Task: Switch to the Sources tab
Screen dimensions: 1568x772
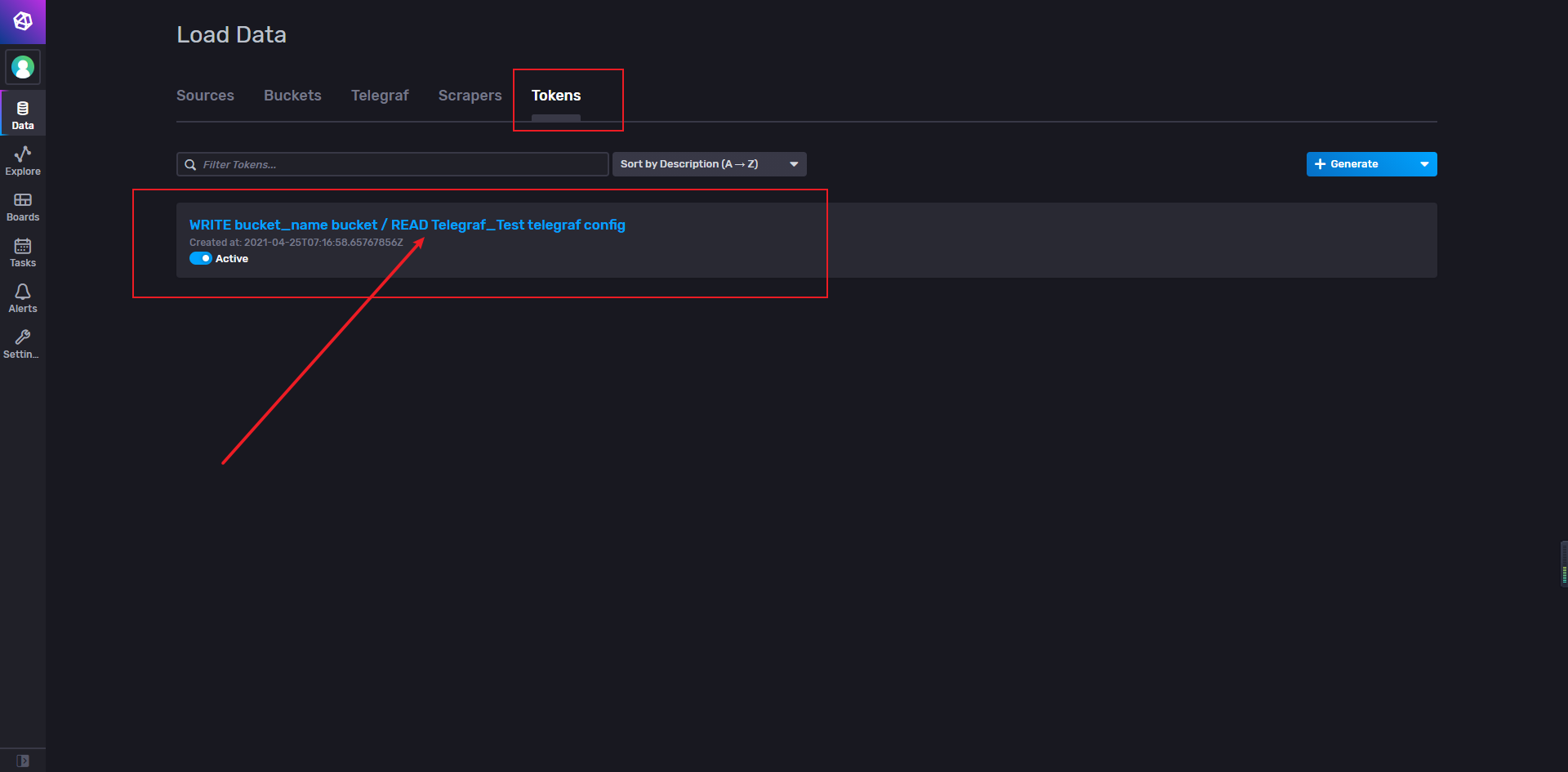Action: (x=205, y=96)
